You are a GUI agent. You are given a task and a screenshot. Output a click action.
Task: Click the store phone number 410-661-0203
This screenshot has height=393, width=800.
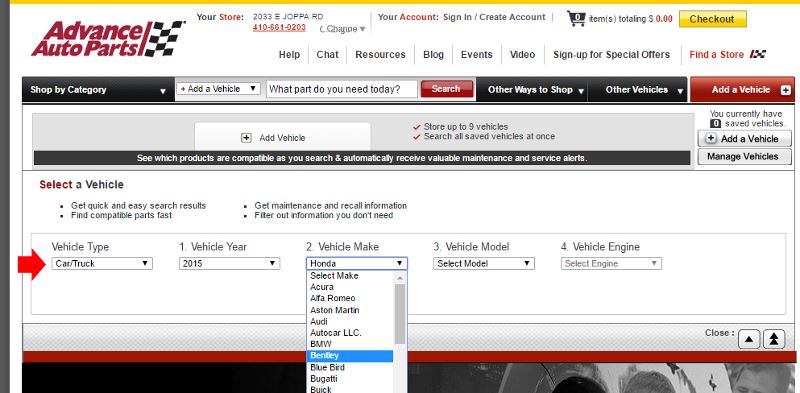(x=279, y=27)
